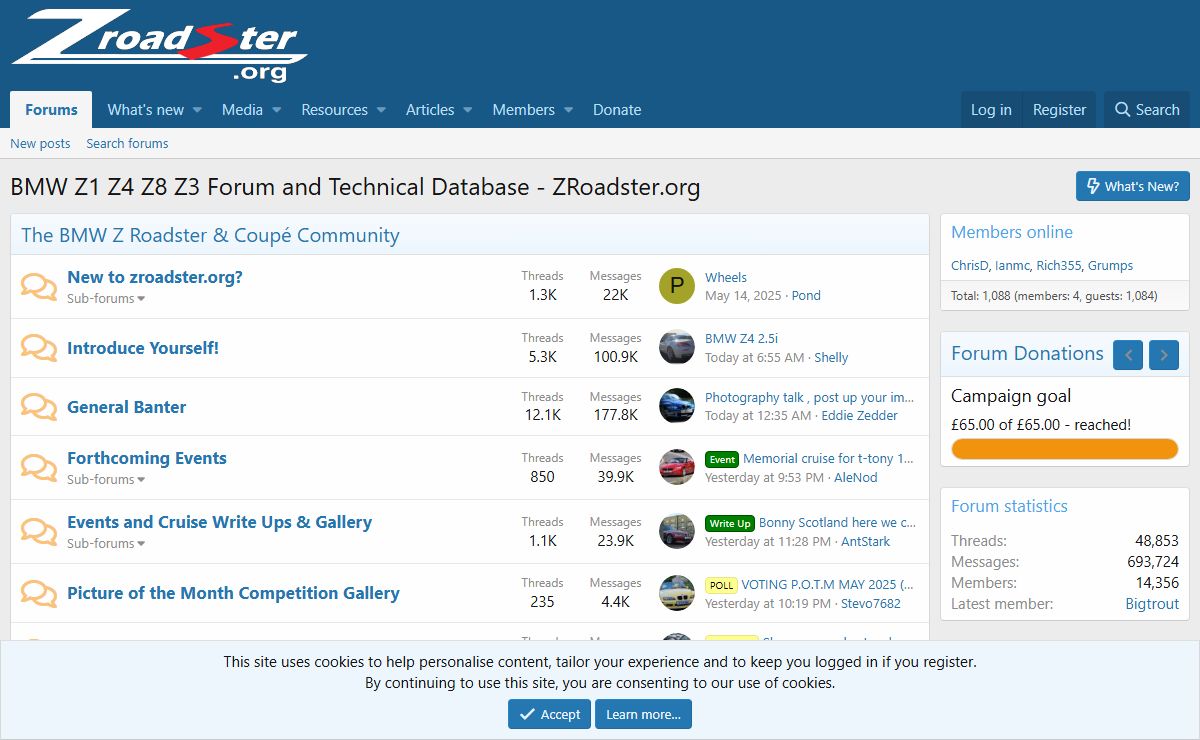
Task: Click the forum bubble icon beside New to zroadster.org?
Action: [39, 287]
